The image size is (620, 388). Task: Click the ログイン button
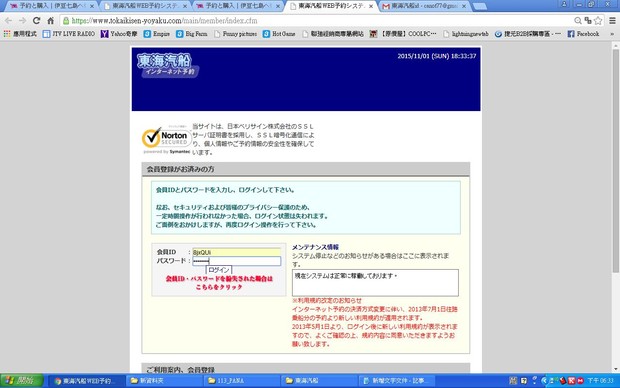[219, 270]
